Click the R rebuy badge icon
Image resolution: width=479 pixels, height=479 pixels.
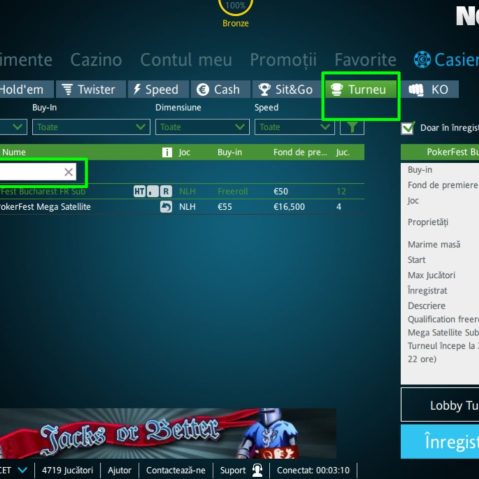pos(166,191)
